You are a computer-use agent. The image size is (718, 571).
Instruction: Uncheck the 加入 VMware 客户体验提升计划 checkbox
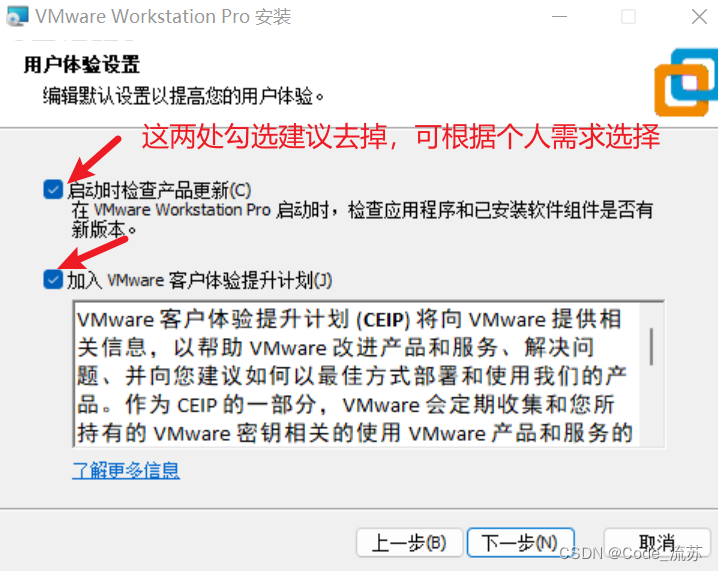point(53,279)
